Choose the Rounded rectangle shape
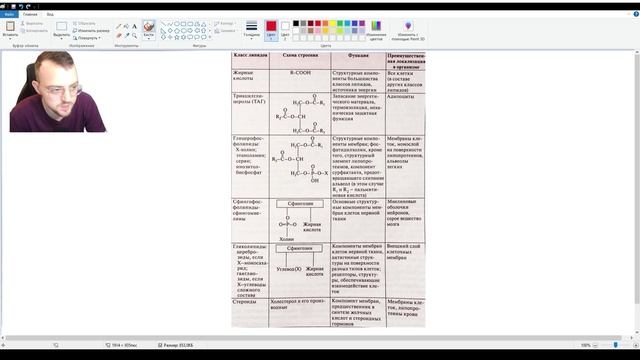The image size is (640, 360). click(190, 24)
